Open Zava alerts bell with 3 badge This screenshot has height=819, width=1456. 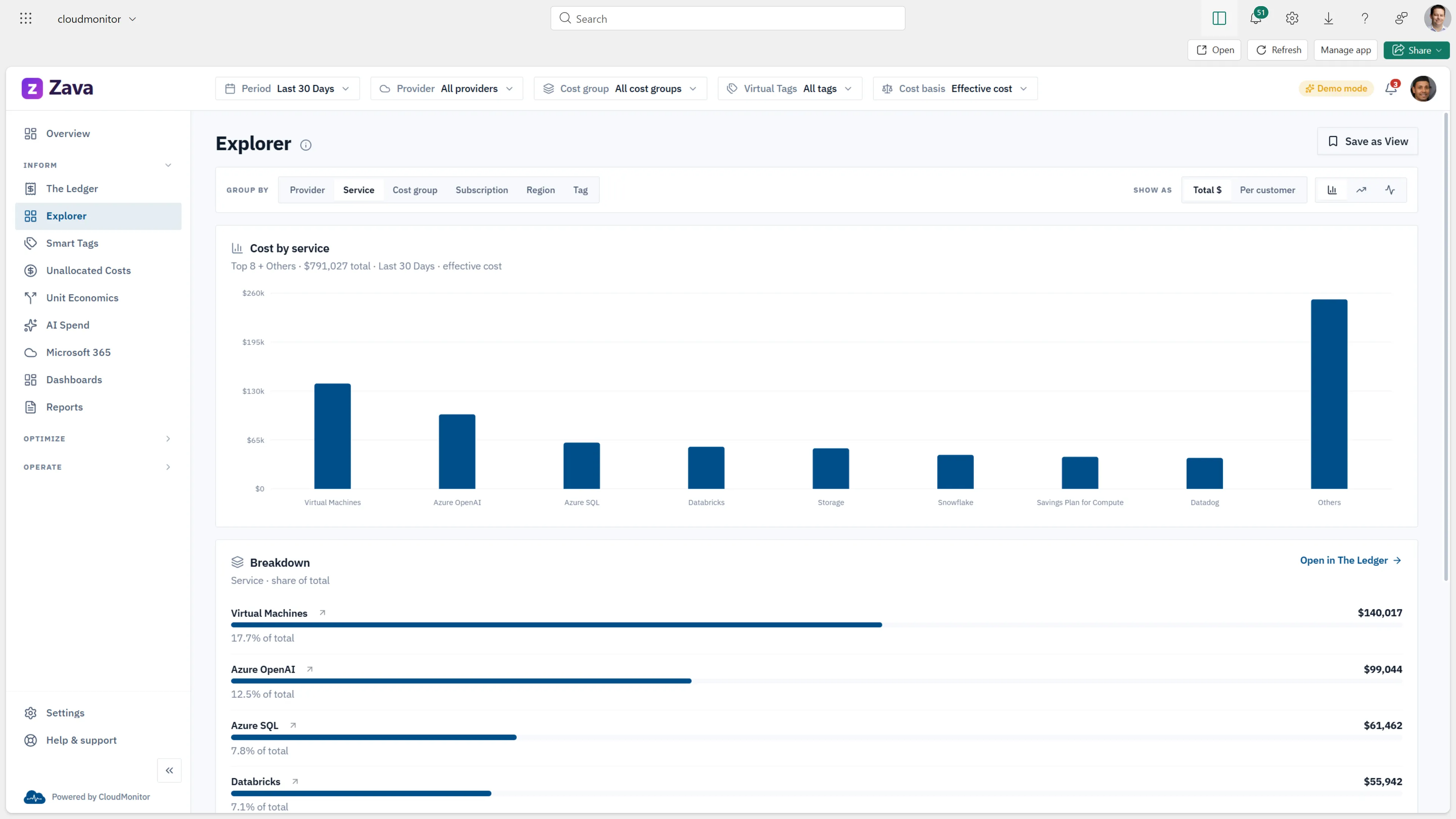1391,89
